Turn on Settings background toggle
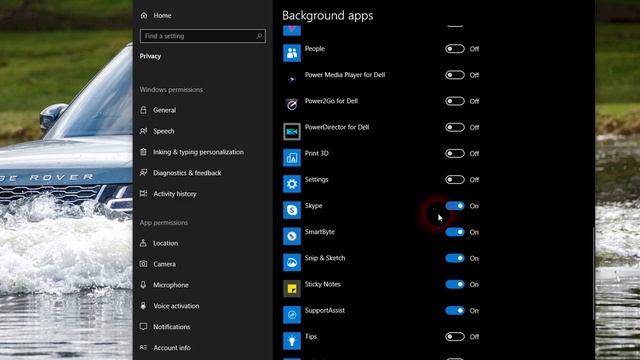Image resolution: width=640 pixels, height=360 pixels. coord(455,180)
